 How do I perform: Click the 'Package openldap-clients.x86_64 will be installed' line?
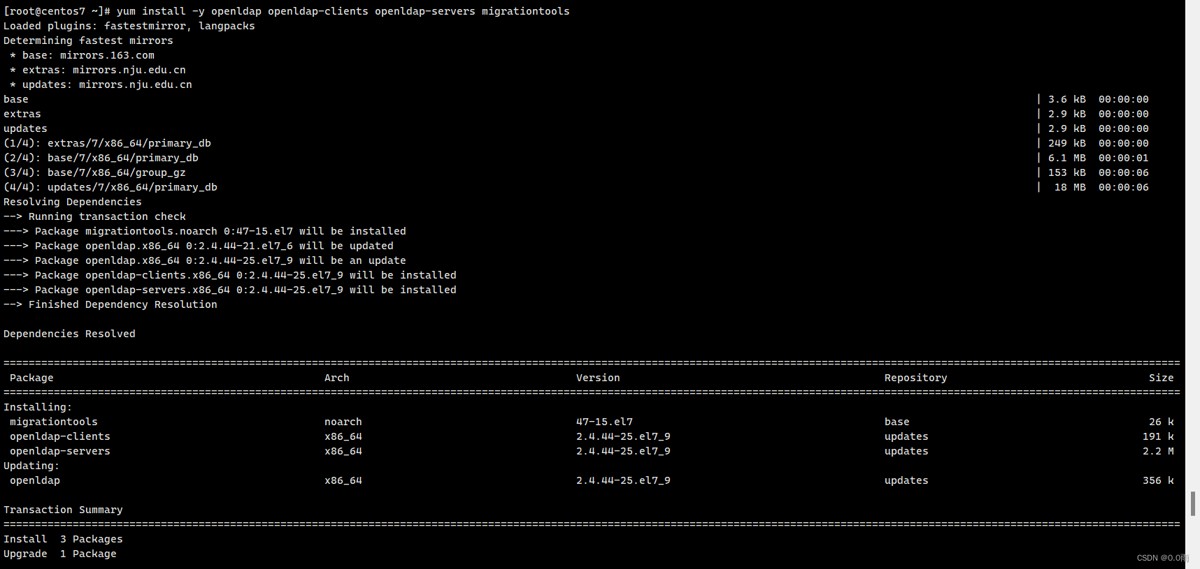pyautogui.click(x=230, y=275)
